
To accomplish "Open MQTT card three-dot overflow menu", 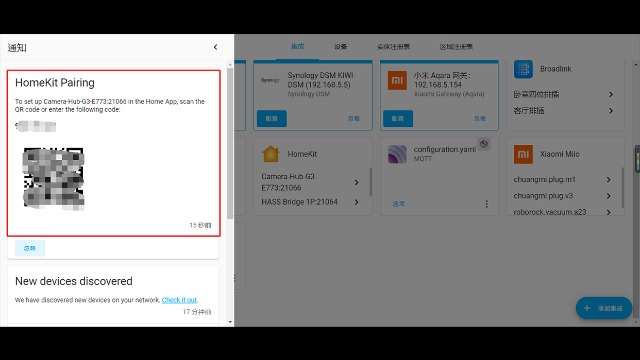I will 487,204.
